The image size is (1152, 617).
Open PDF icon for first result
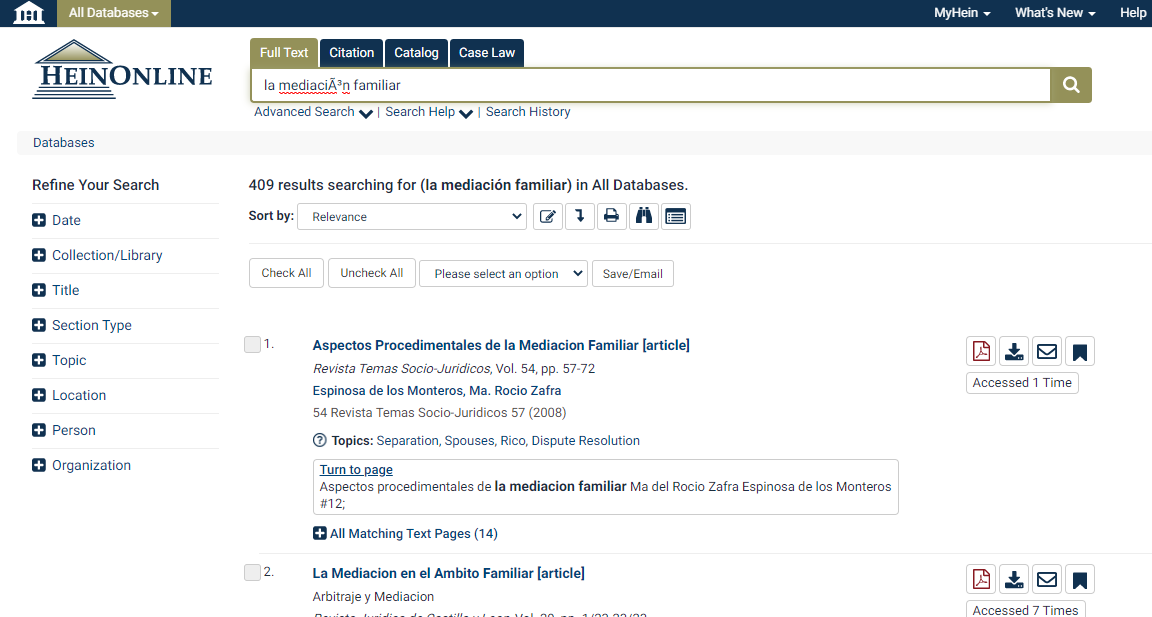pyautogui.click(x=981, y=352)
